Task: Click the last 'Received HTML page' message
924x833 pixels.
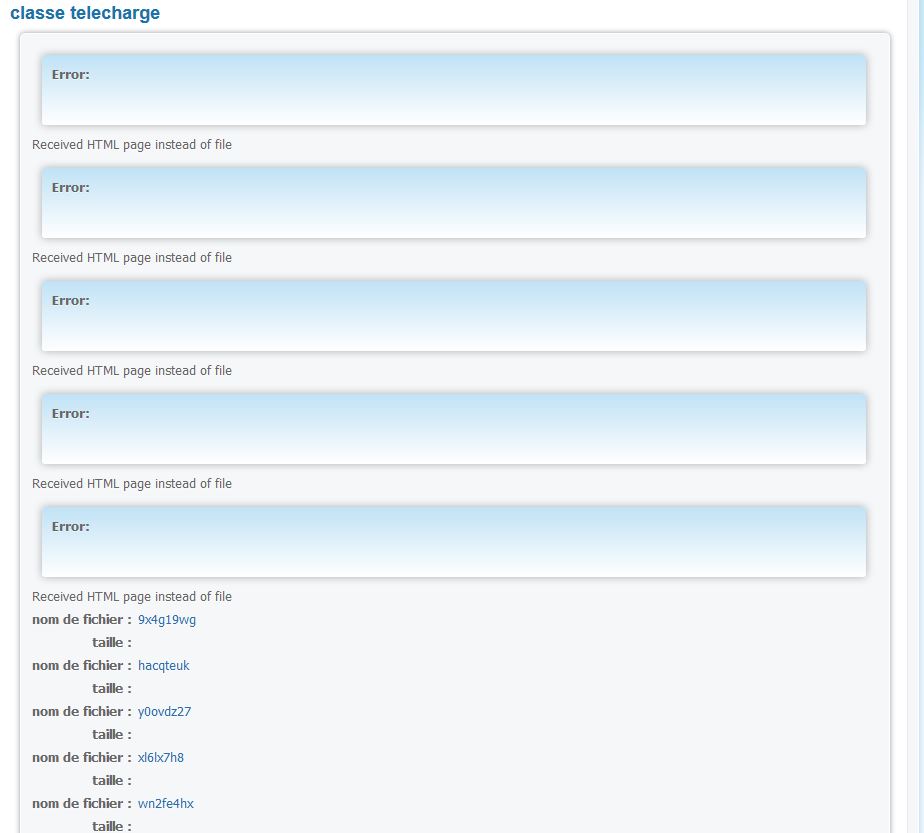Action: pyautogui.click(x=132, y=597)
